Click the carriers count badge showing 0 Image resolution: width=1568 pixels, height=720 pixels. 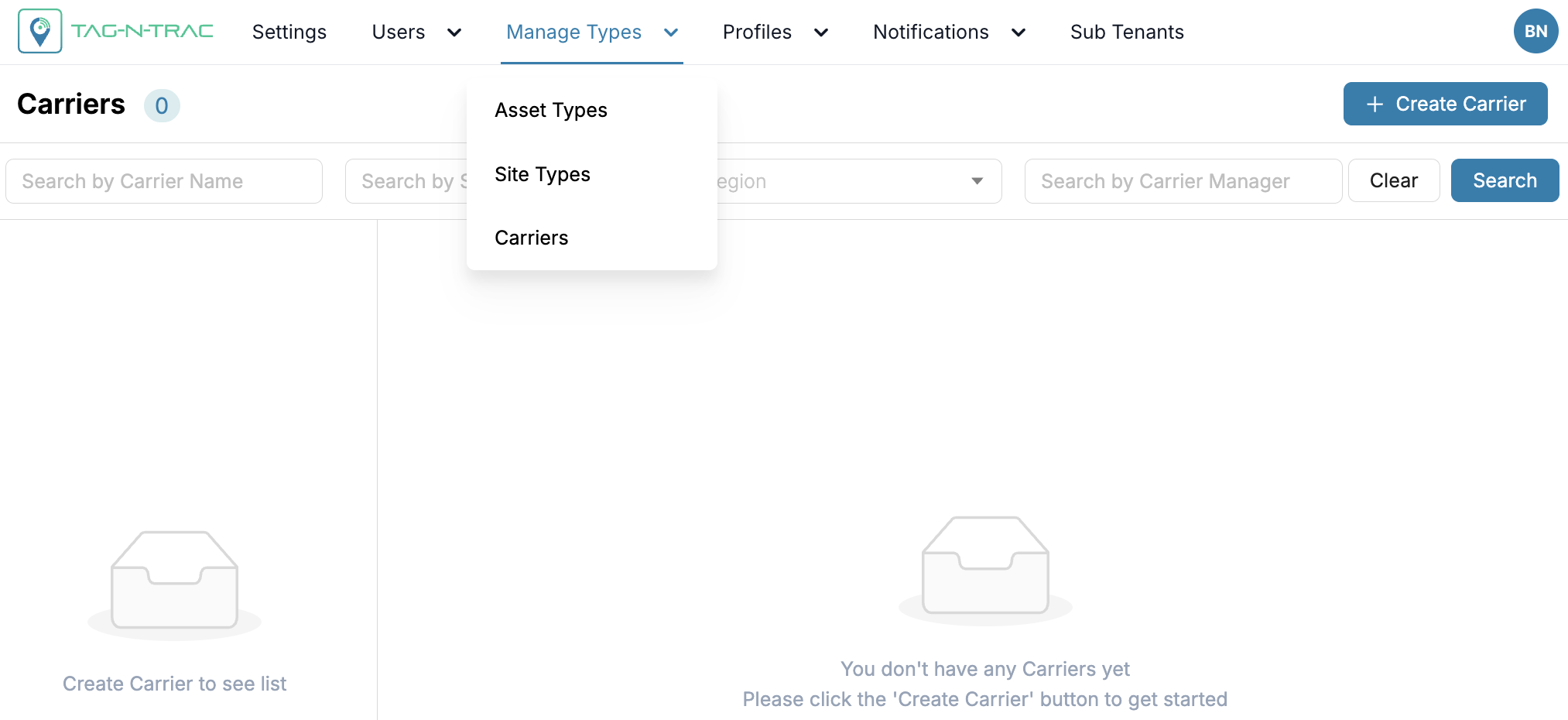pyautogui.click(x=162, y=105)
